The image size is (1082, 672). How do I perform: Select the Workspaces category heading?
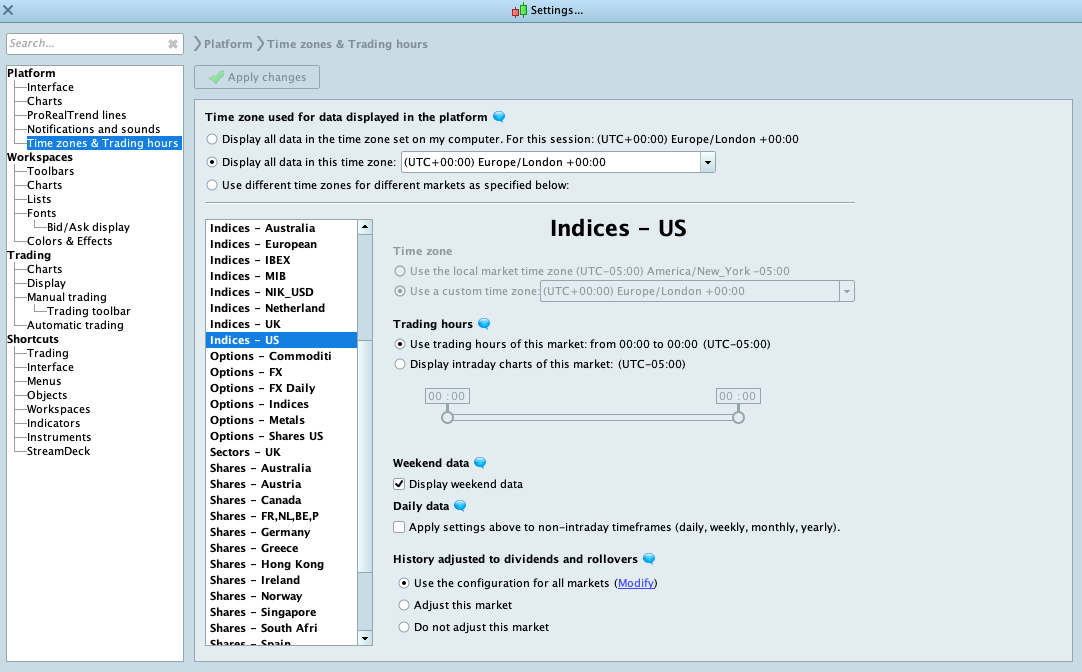[39, 157]
